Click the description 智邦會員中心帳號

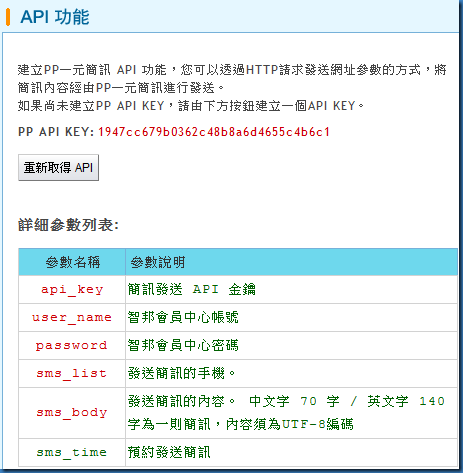(183, 317)
